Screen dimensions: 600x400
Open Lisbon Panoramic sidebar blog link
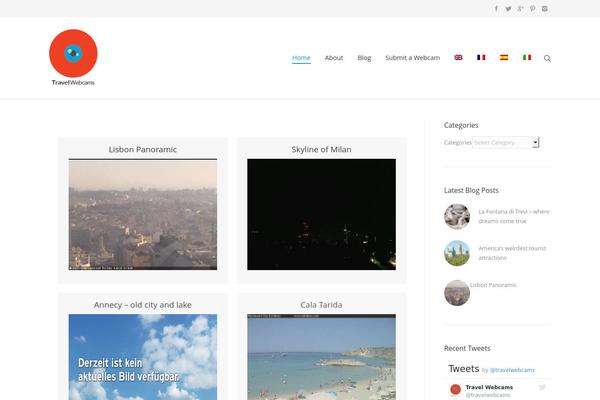coord(493,285)
